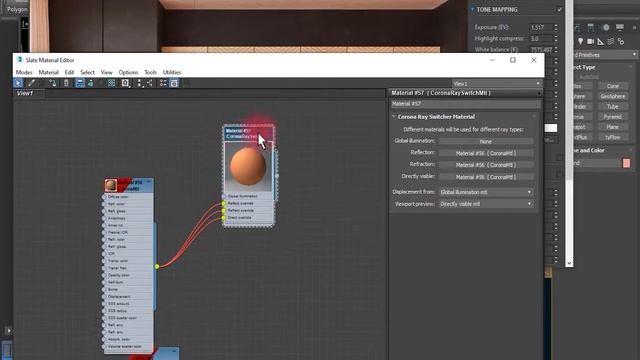640x360 pixels.
Task: Click the Delete Selected trash icon
Action: [x=66, y=83]
